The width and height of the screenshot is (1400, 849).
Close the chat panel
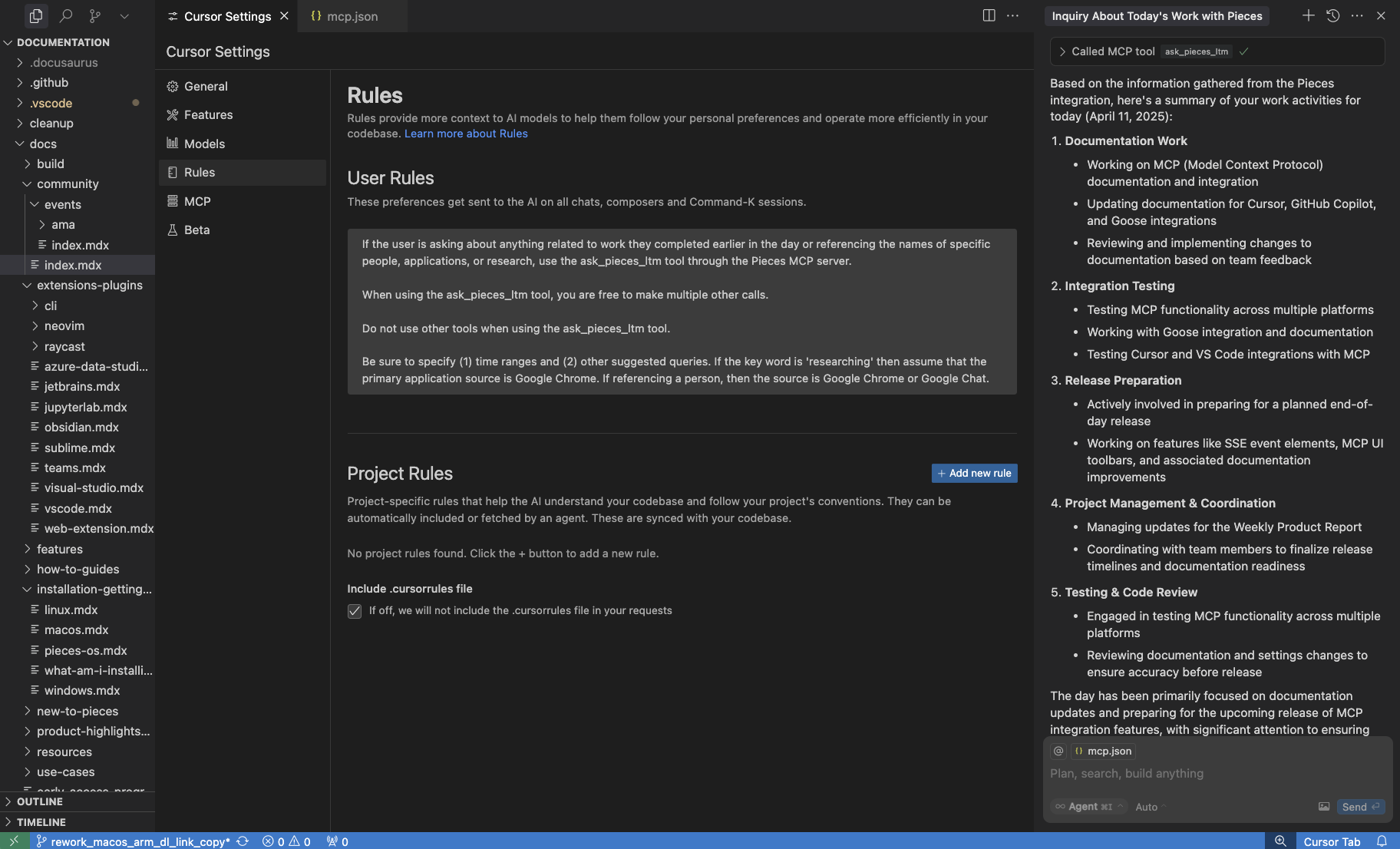tap(1381, 15)
